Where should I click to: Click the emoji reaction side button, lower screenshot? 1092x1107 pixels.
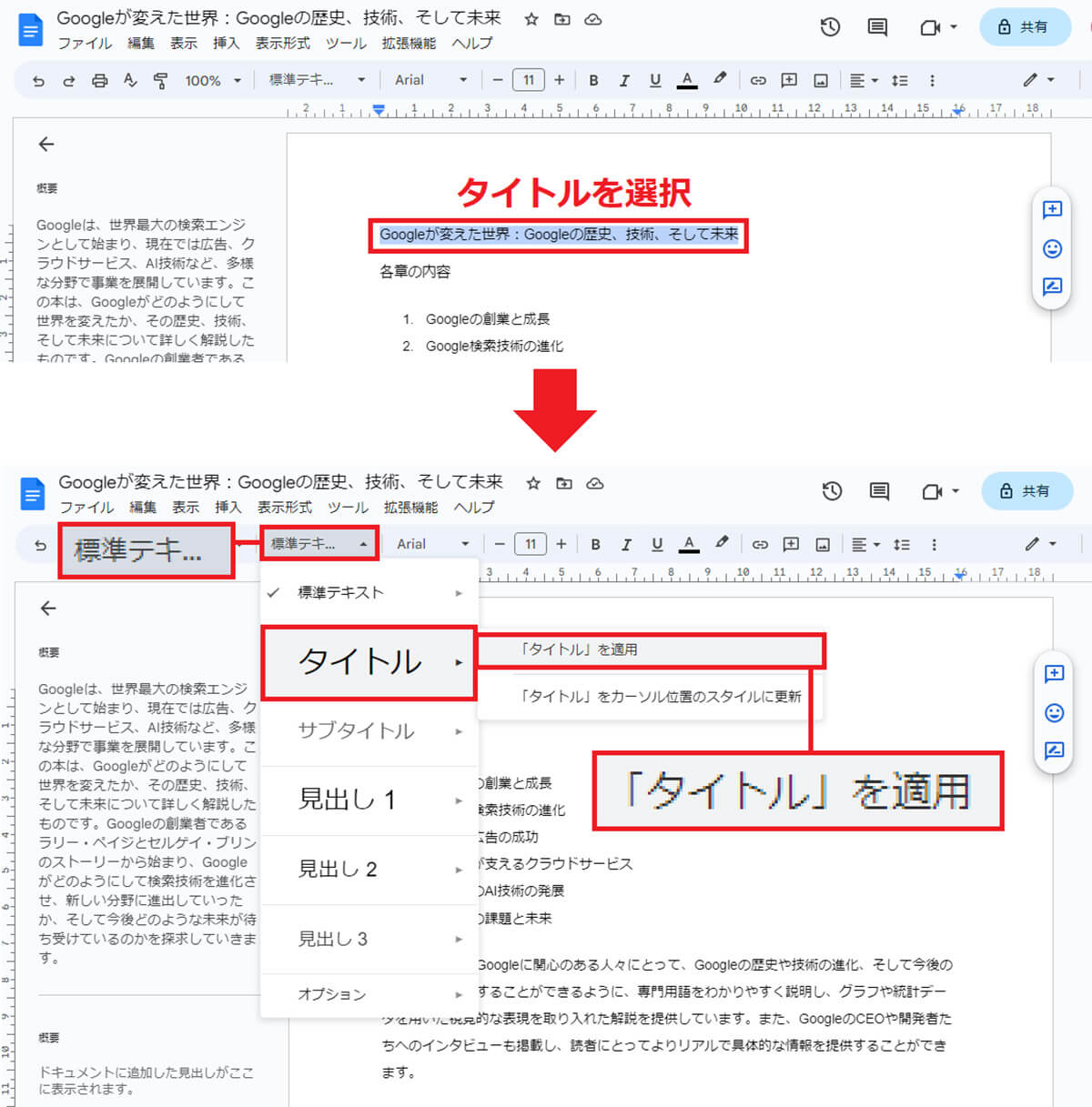[x=1054, y=712]
